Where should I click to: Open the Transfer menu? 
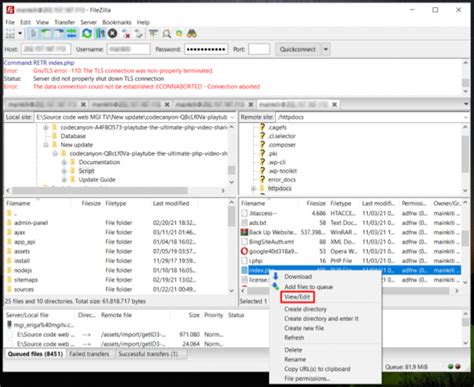[x=65, y=22]
